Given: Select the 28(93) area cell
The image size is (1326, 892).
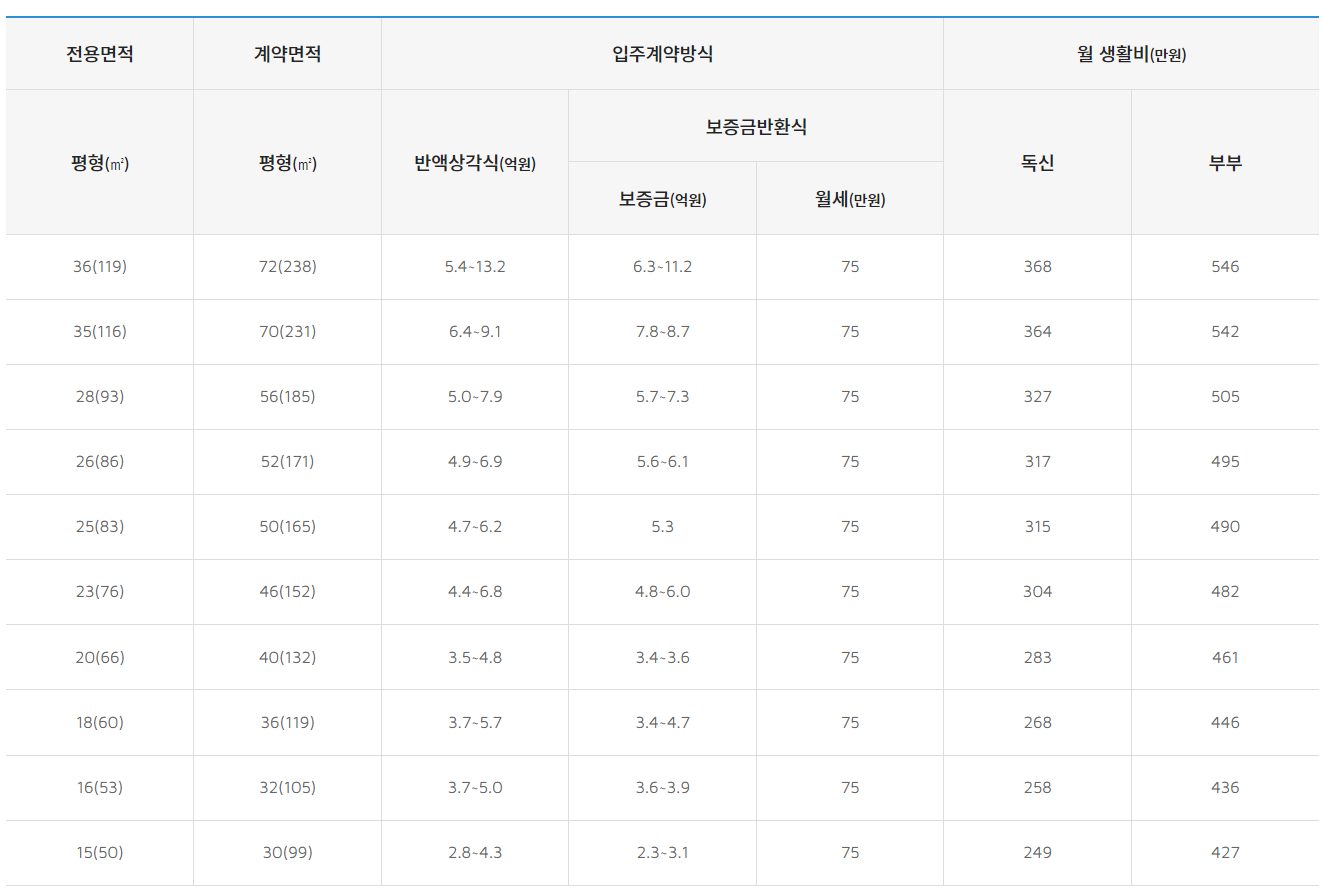Looking at the screenshot, I should (x=100, y=397).
